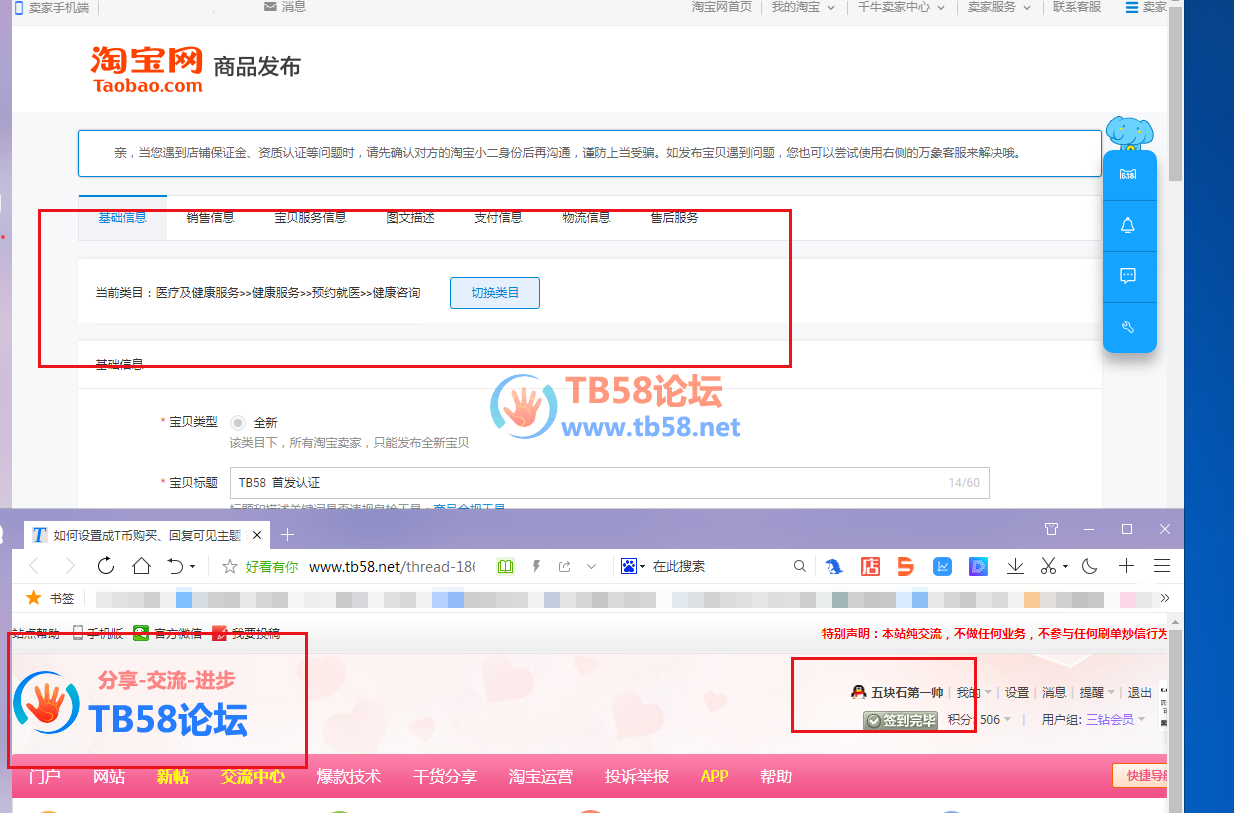Expand more bookmarks chevron
The width and height of the screenshot is (1234, 813).
coord(1164,598)
